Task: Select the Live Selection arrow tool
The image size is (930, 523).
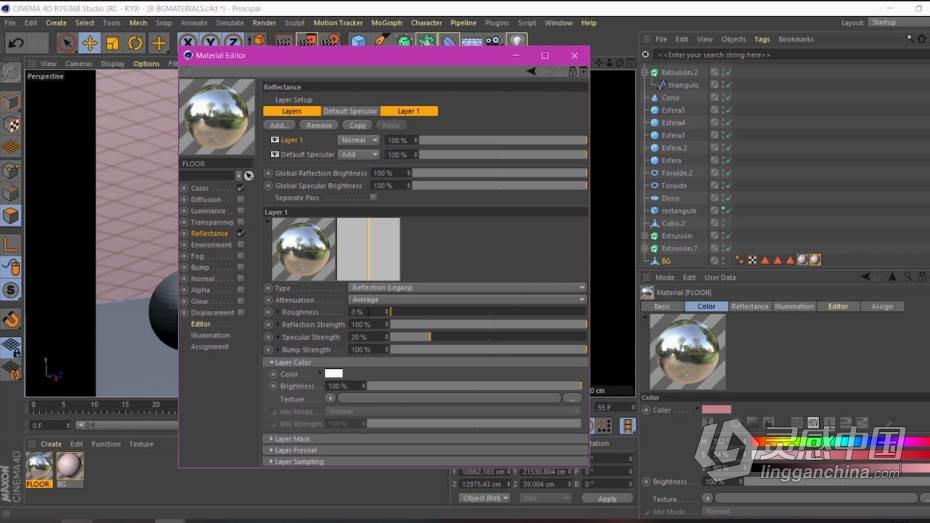Action: coord(66,43)
